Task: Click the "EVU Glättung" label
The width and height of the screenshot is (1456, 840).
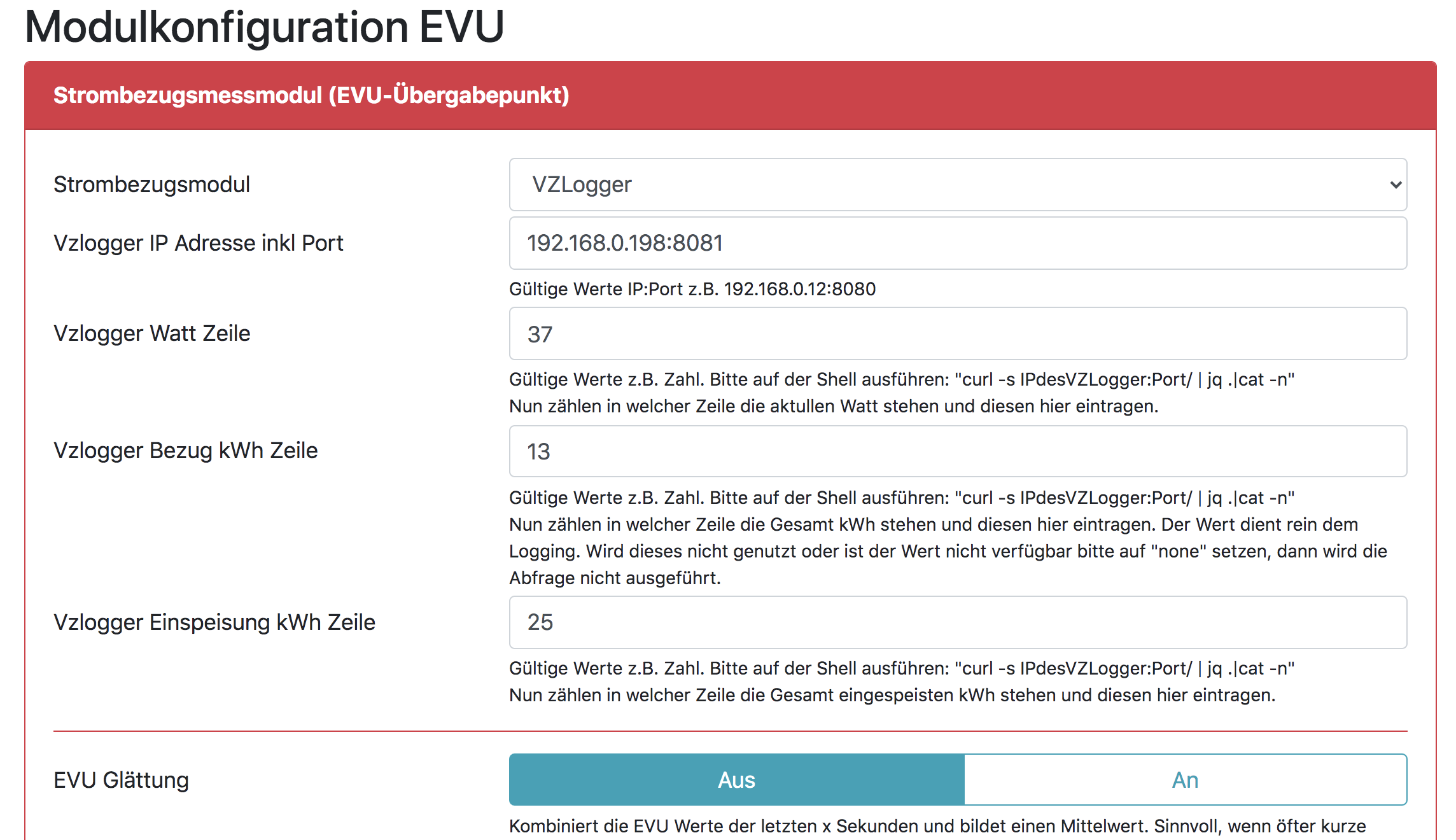Action: coord(121,780)
